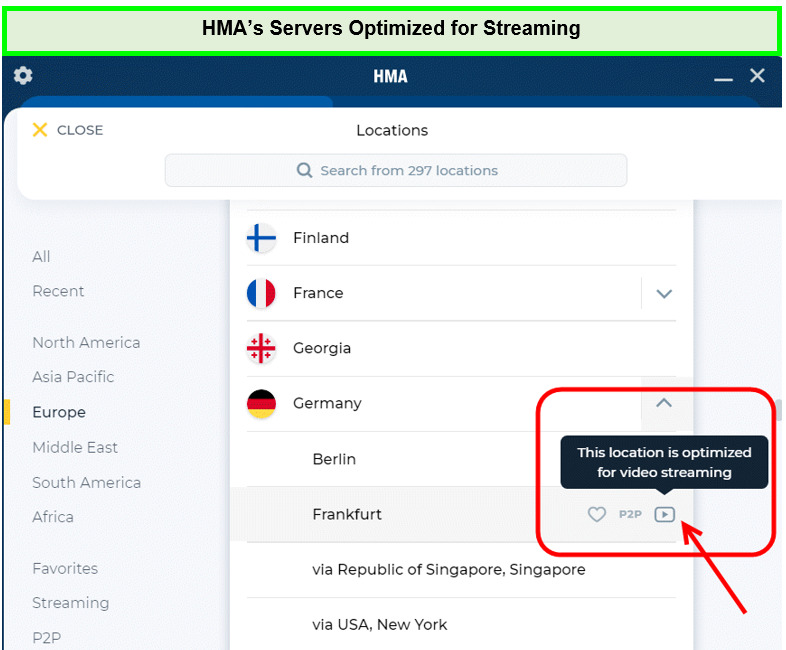Open P2P locations list
Image resolution: width=786 pixels, height=650 pixels.
click(47, 637)
